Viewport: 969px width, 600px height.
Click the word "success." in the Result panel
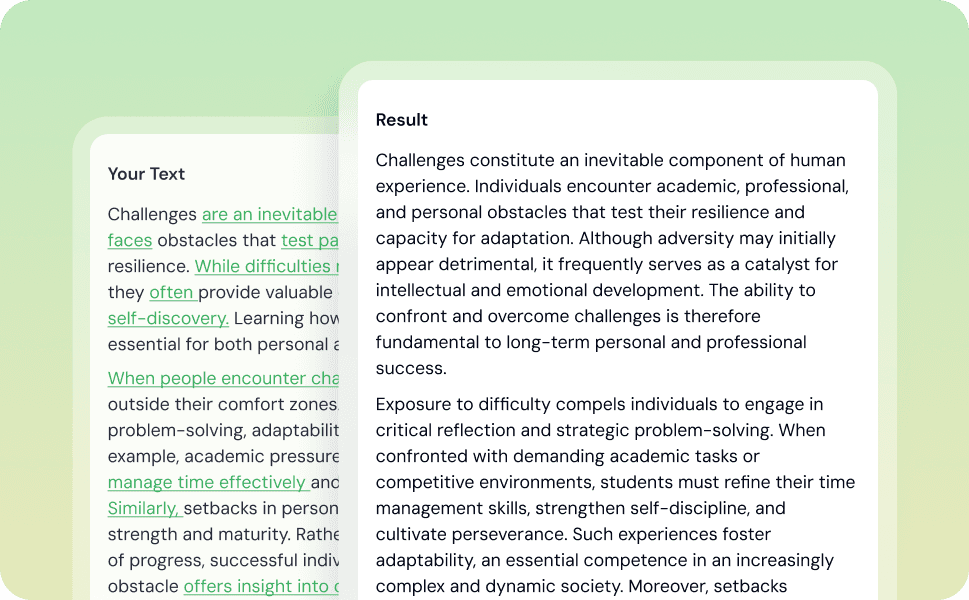click(411, 368)
